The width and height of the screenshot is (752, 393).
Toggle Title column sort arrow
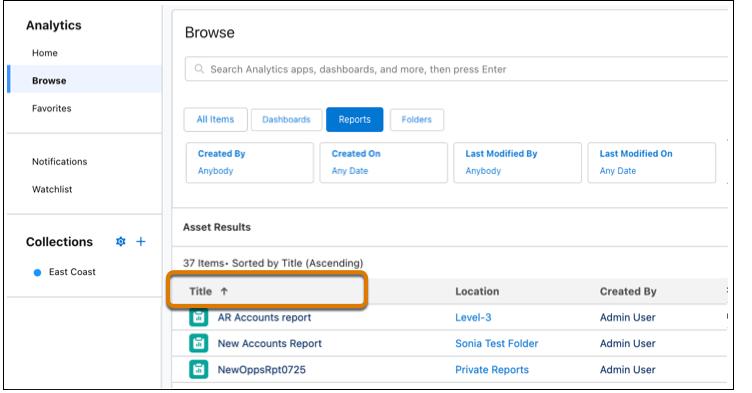224,291
